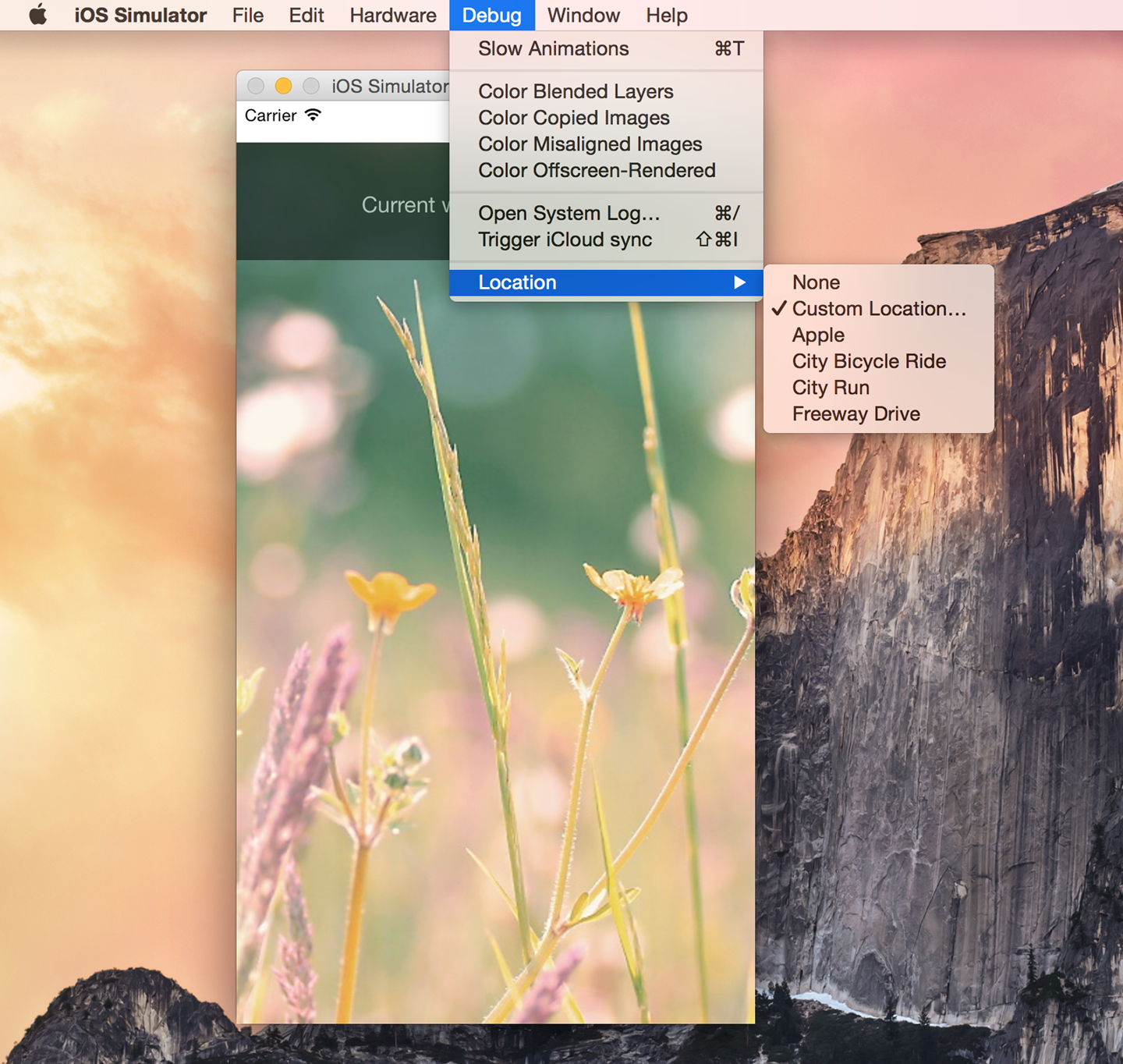This screenshot has width=1123, height=1064.
Task: Open the Window menu
Action: tap(583, 15)
